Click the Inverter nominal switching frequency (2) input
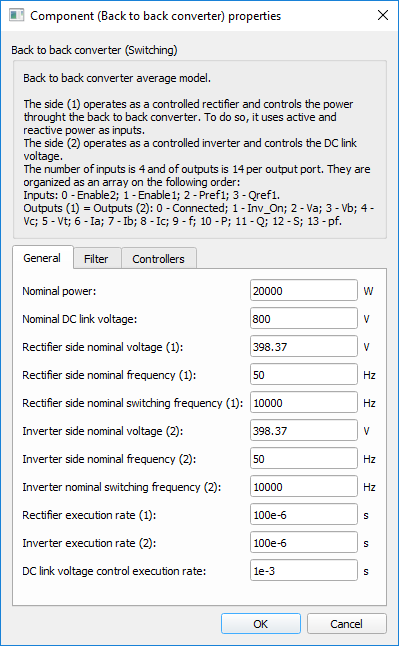This screenshot has width=399, height=646. (x=303, y=487)
